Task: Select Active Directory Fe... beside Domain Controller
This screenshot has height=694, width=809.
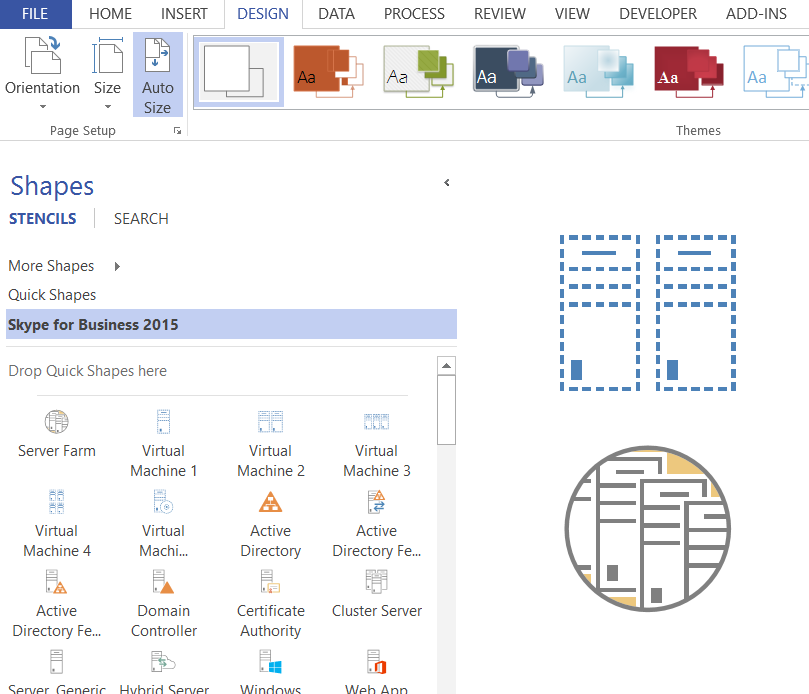Action: point(57,604)
